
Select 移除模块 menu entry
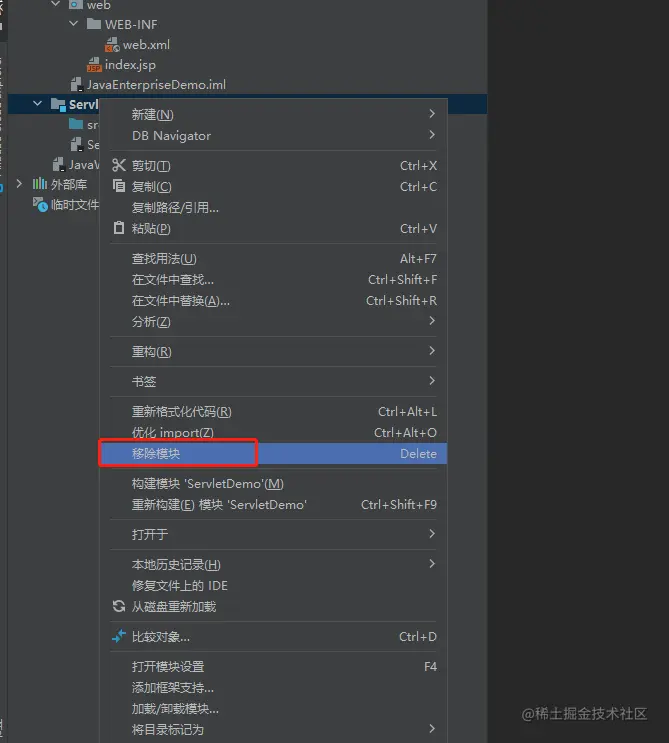[273, 453]
